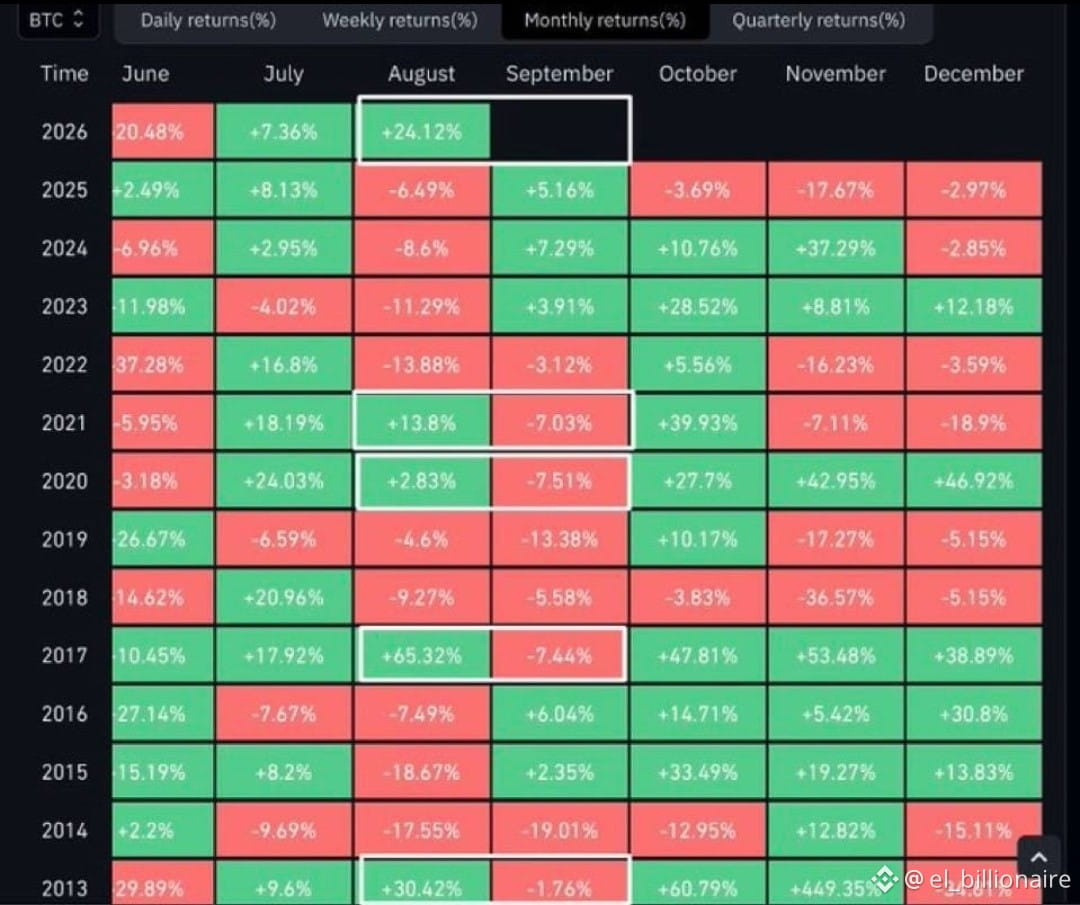Select the 2019 row label
The height and width of the screenshot is (905, 1080).
65,539
